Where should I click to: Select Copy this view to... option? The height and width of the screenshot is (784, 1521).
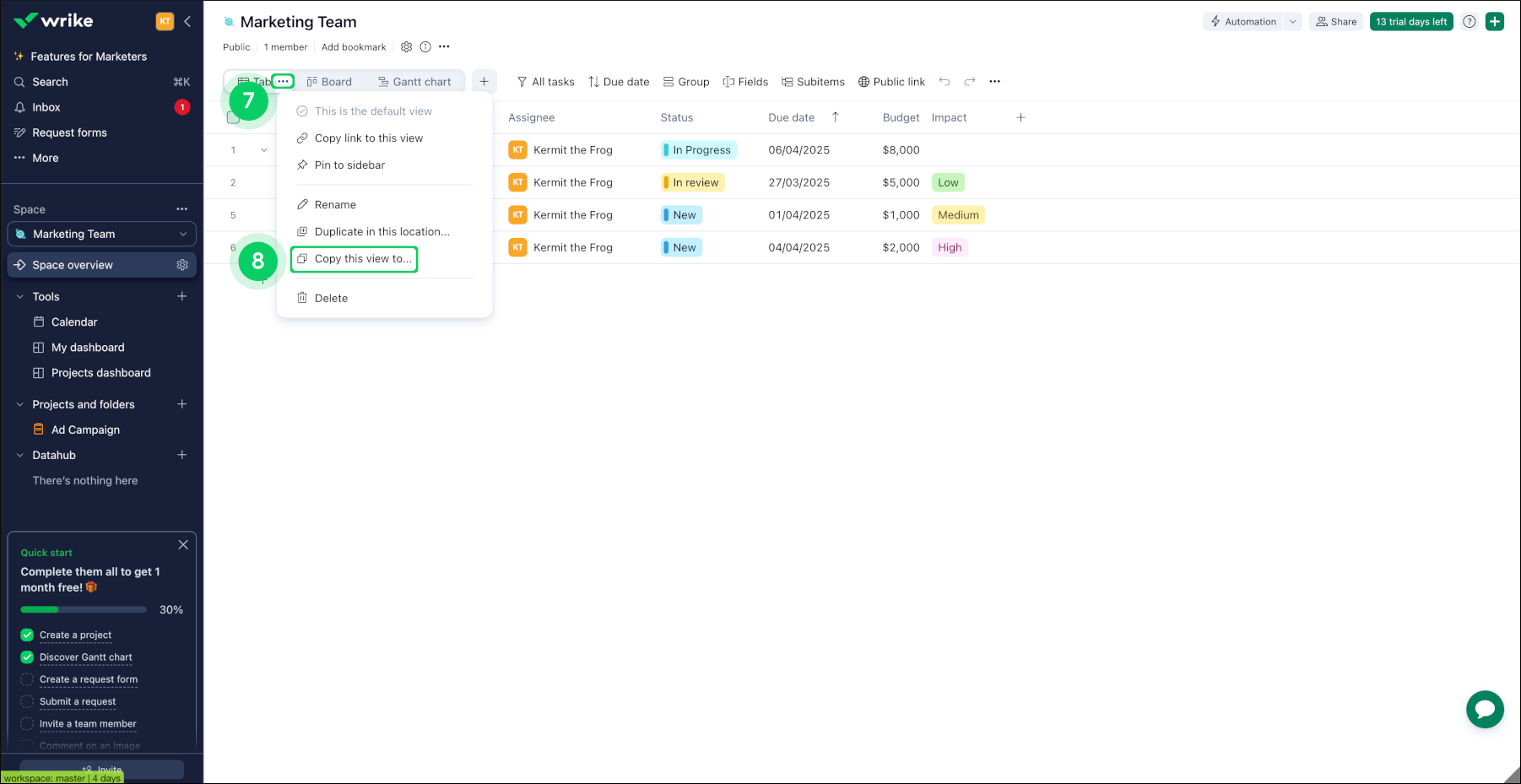pyautogui.click(x=363, y=259)
